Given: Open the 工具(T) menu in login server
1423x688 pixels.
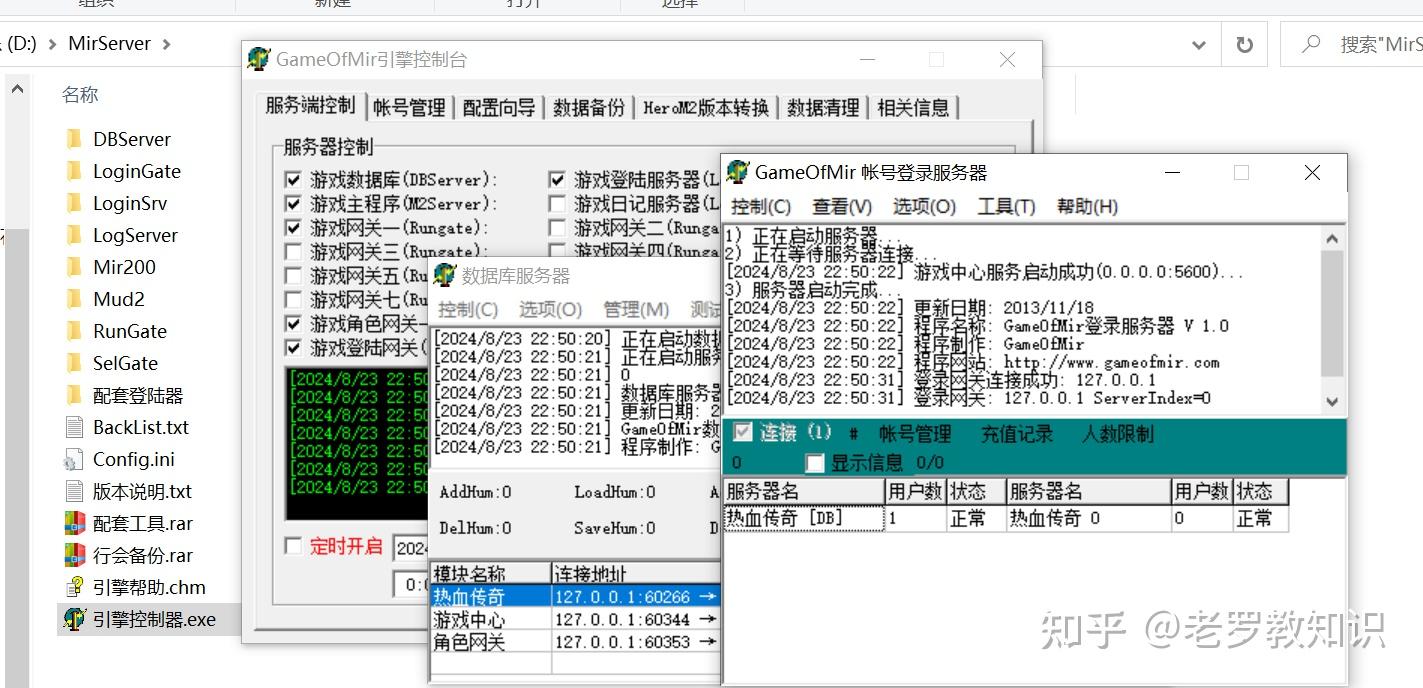Looking at the screenshot, I should click(1007, 207).
